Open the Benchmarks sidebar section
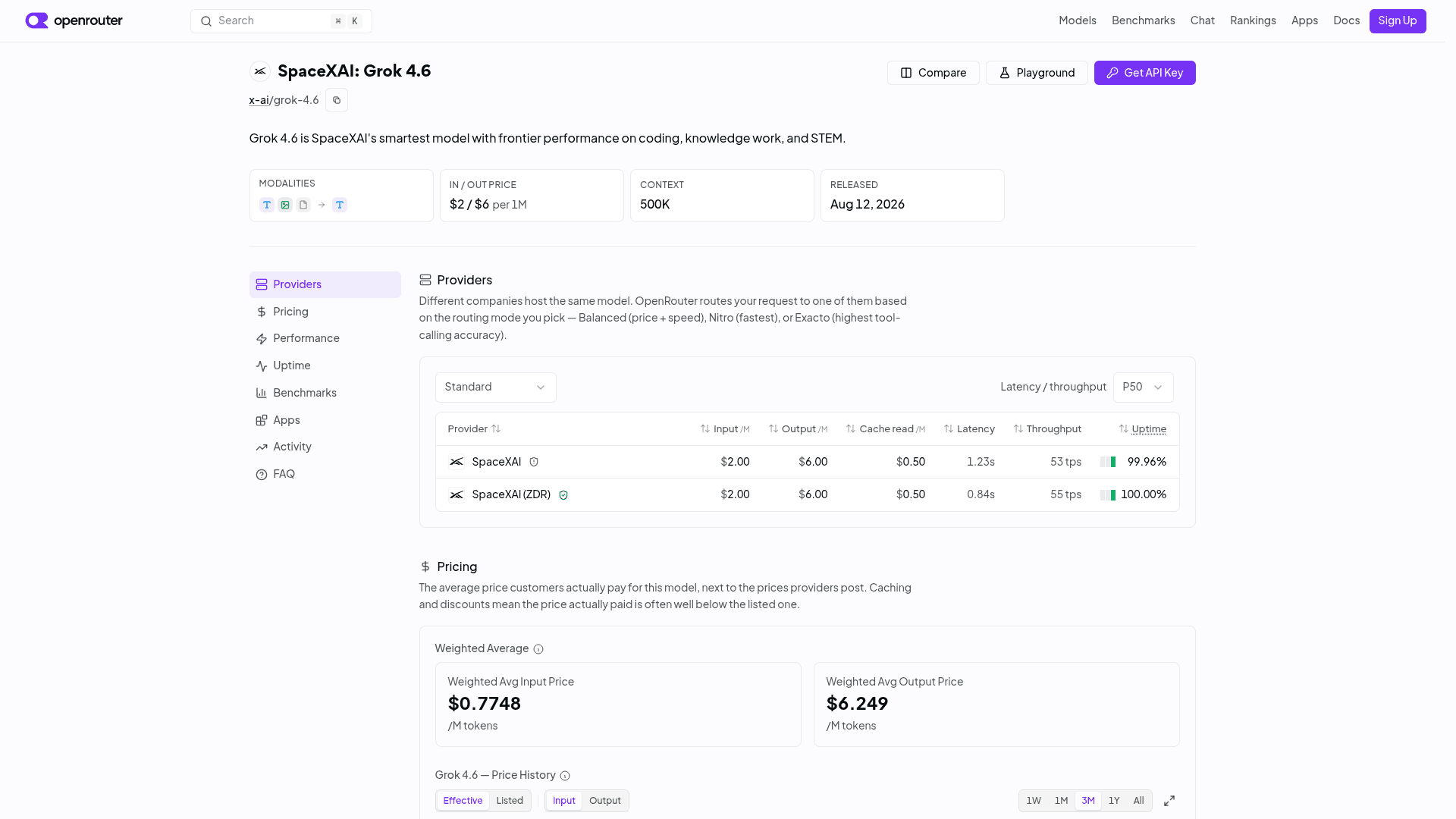 coord(325,393)
